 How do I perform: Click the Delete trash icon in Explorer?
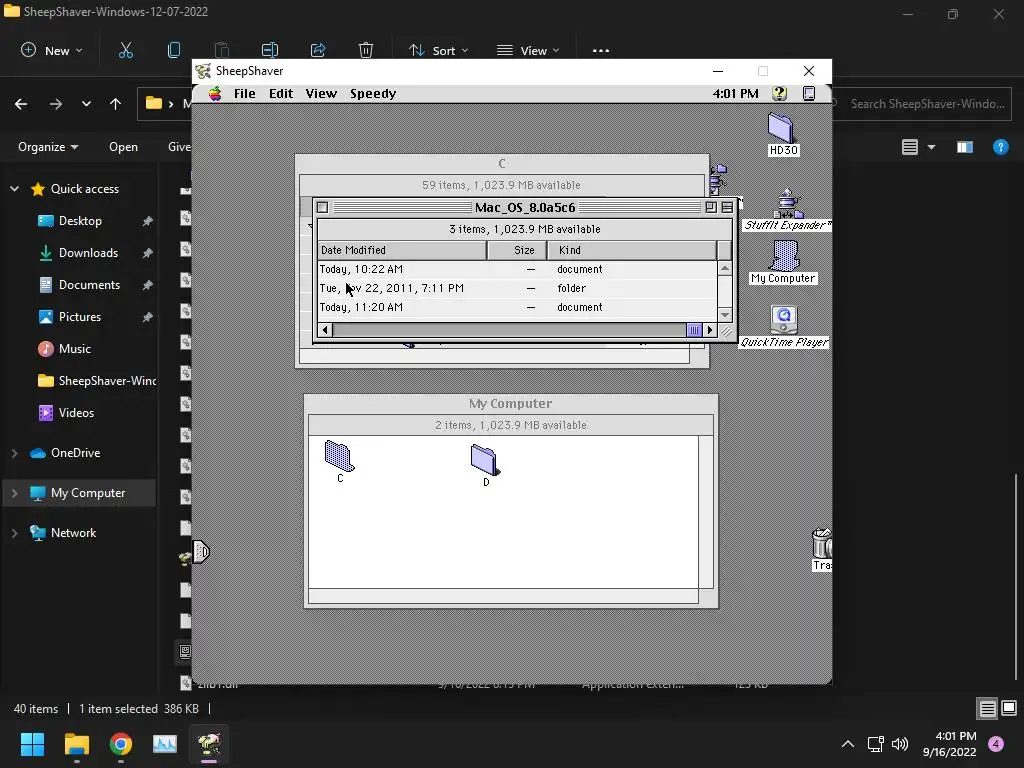pyautogui.click(x=366, y=50)
